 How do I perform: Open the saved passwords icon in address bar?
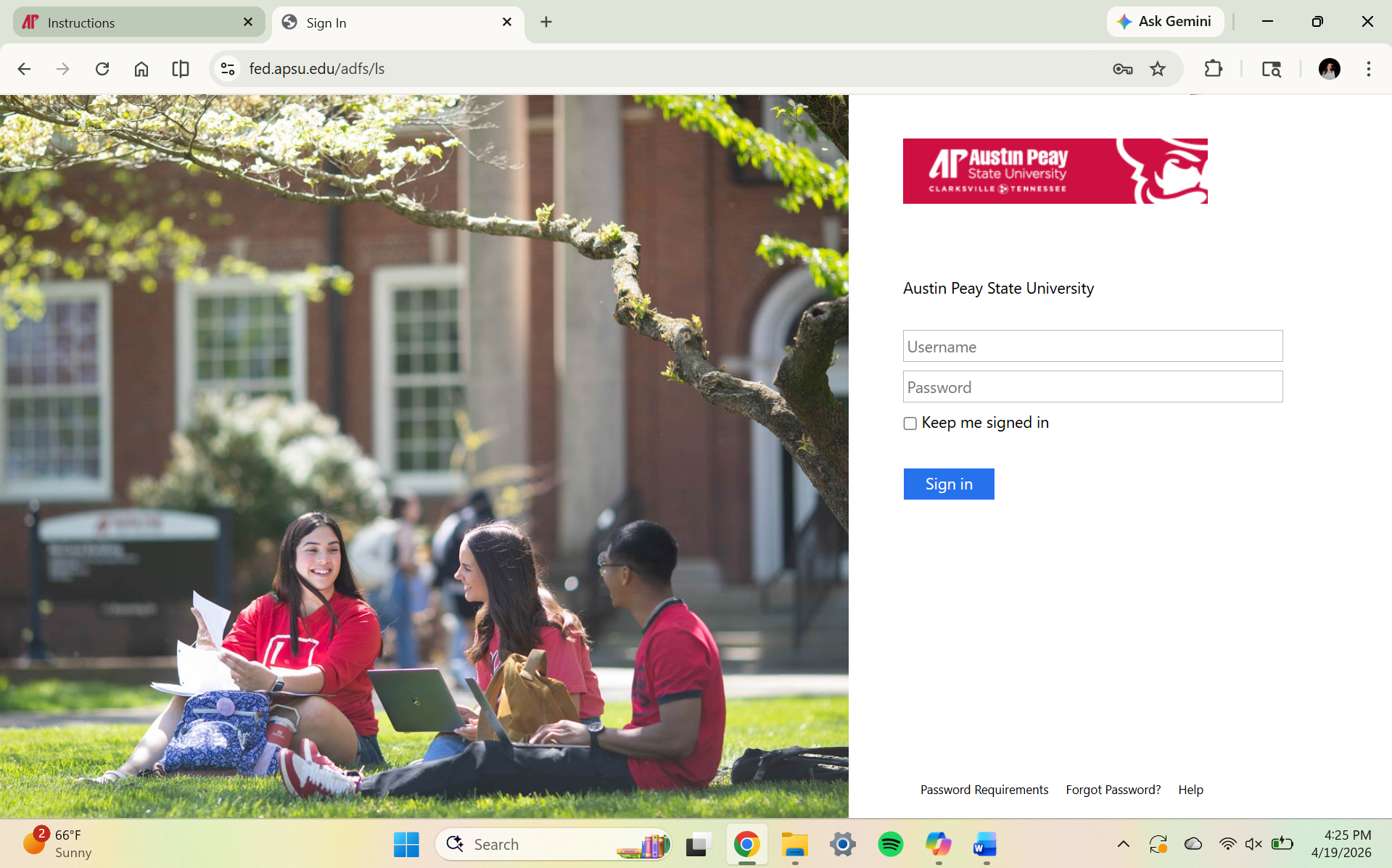pos(1121,69)
